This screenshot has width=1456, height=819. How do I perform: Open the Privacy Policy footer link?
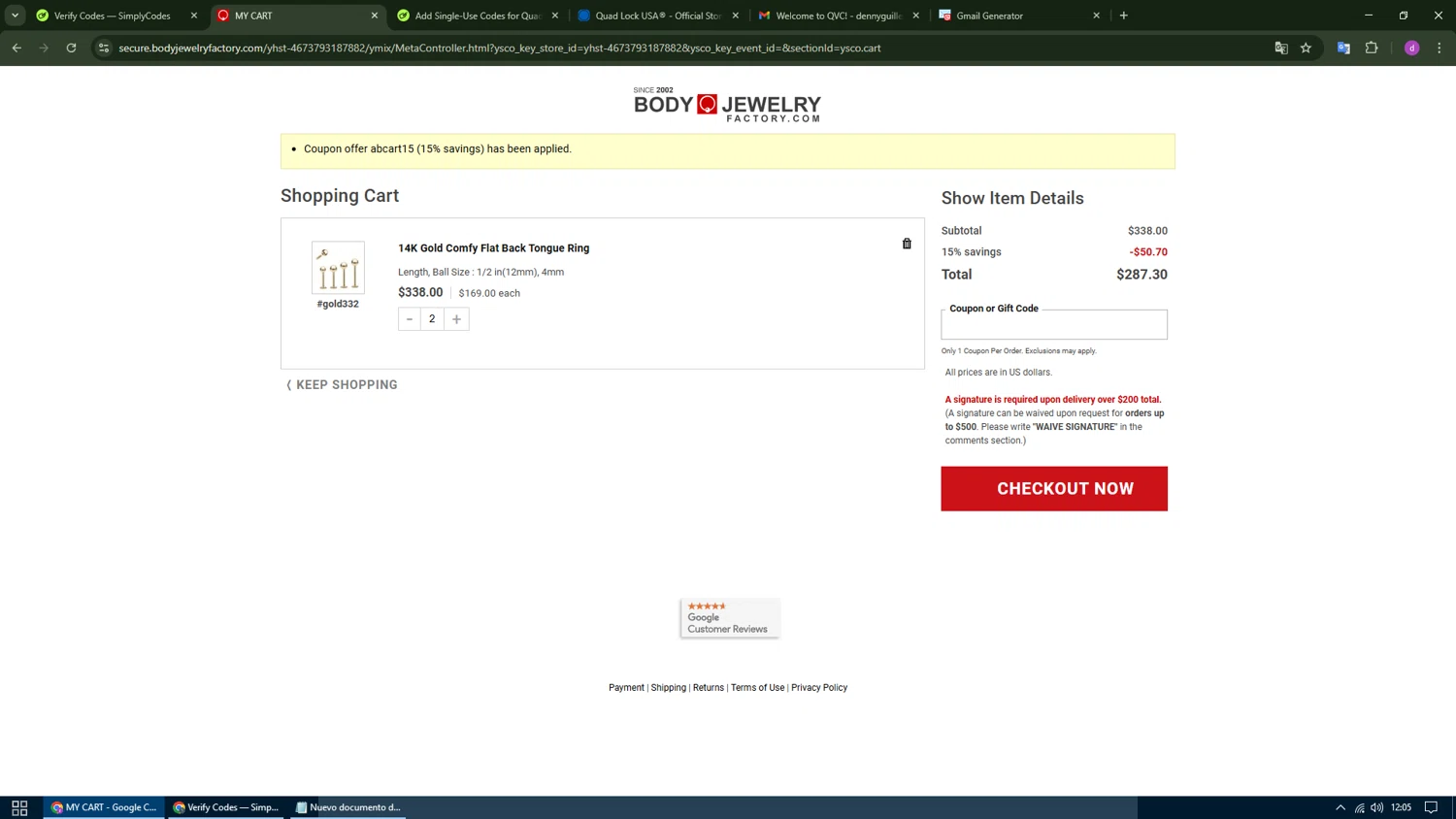pos(819,688)
